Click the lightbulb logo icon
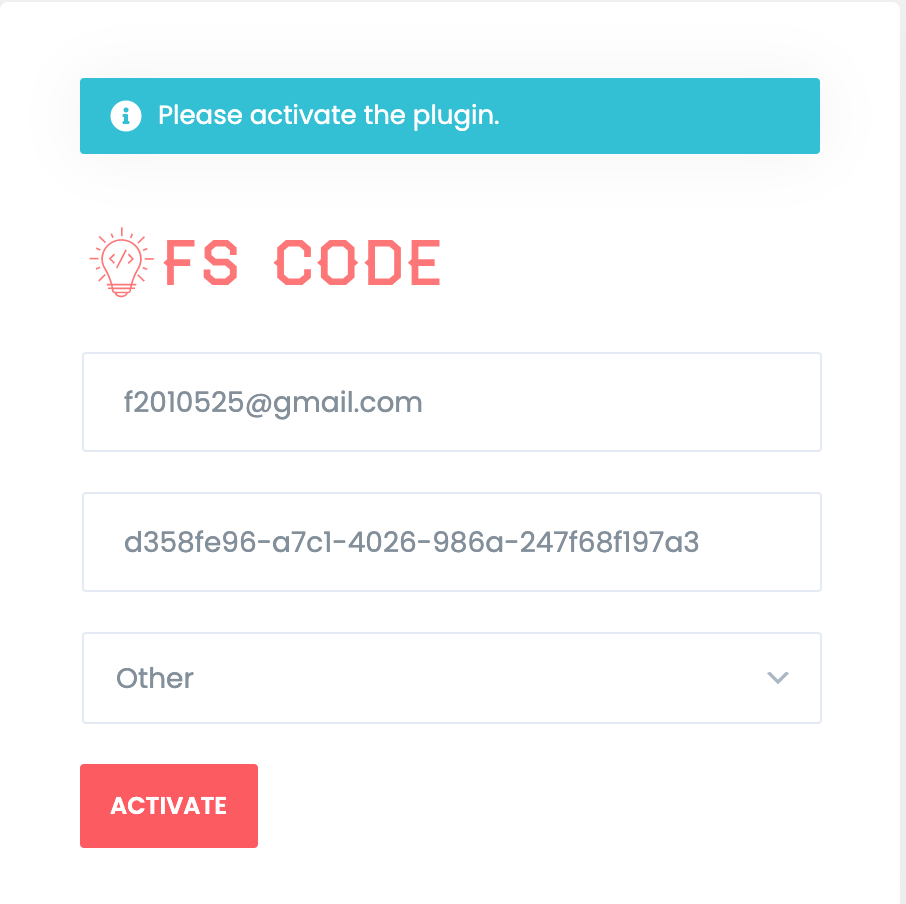Screen dimensions: 906x904 (121, 262)
